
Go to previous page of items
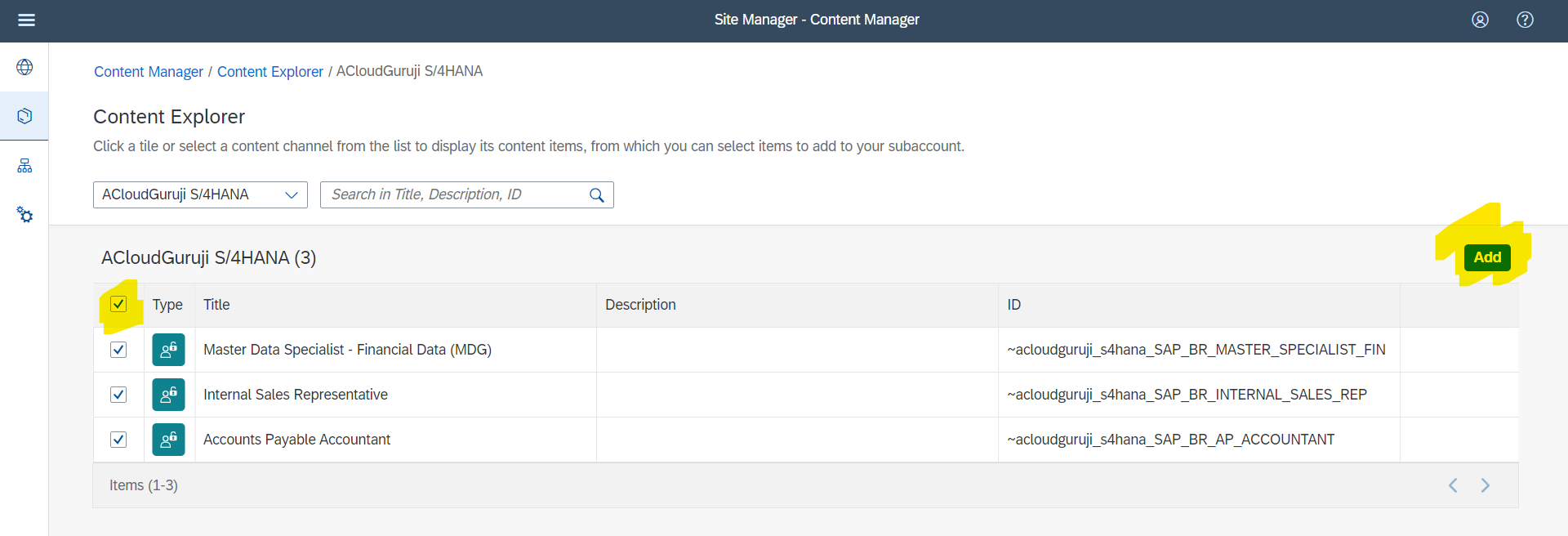point(1453,485)
